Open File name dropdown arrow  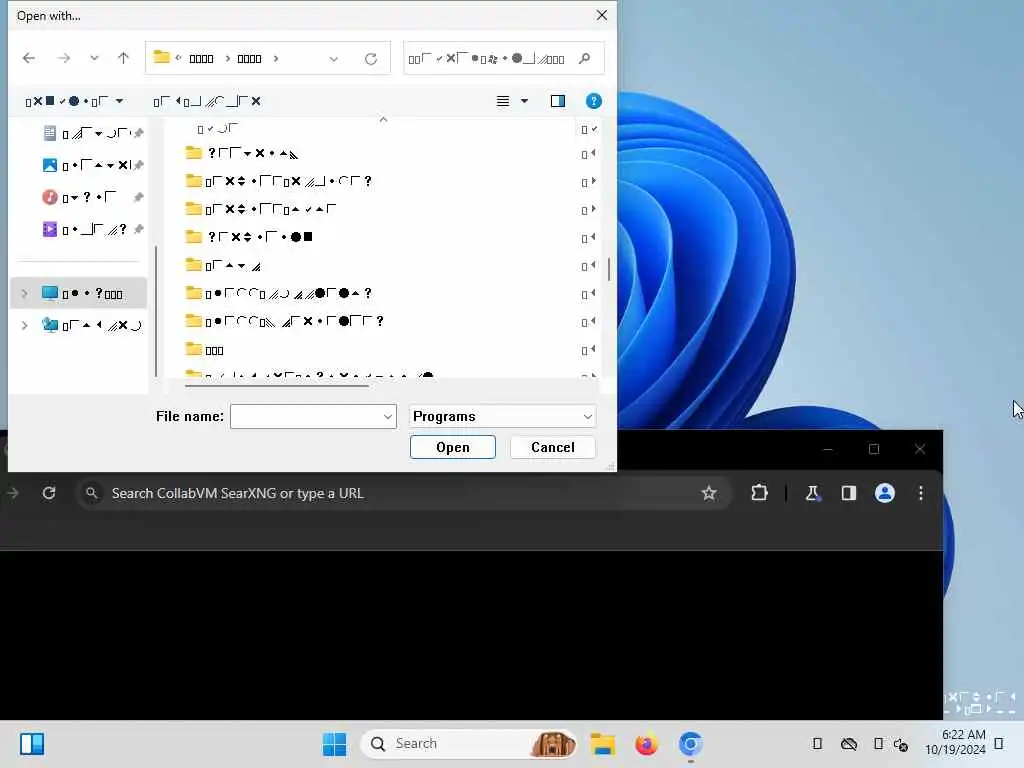(x=388, y=417)
